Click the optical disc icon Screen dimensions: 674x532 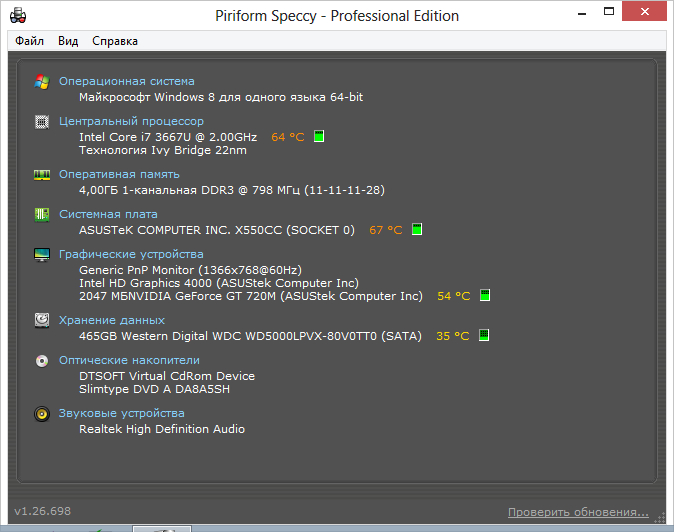point(42,361)
